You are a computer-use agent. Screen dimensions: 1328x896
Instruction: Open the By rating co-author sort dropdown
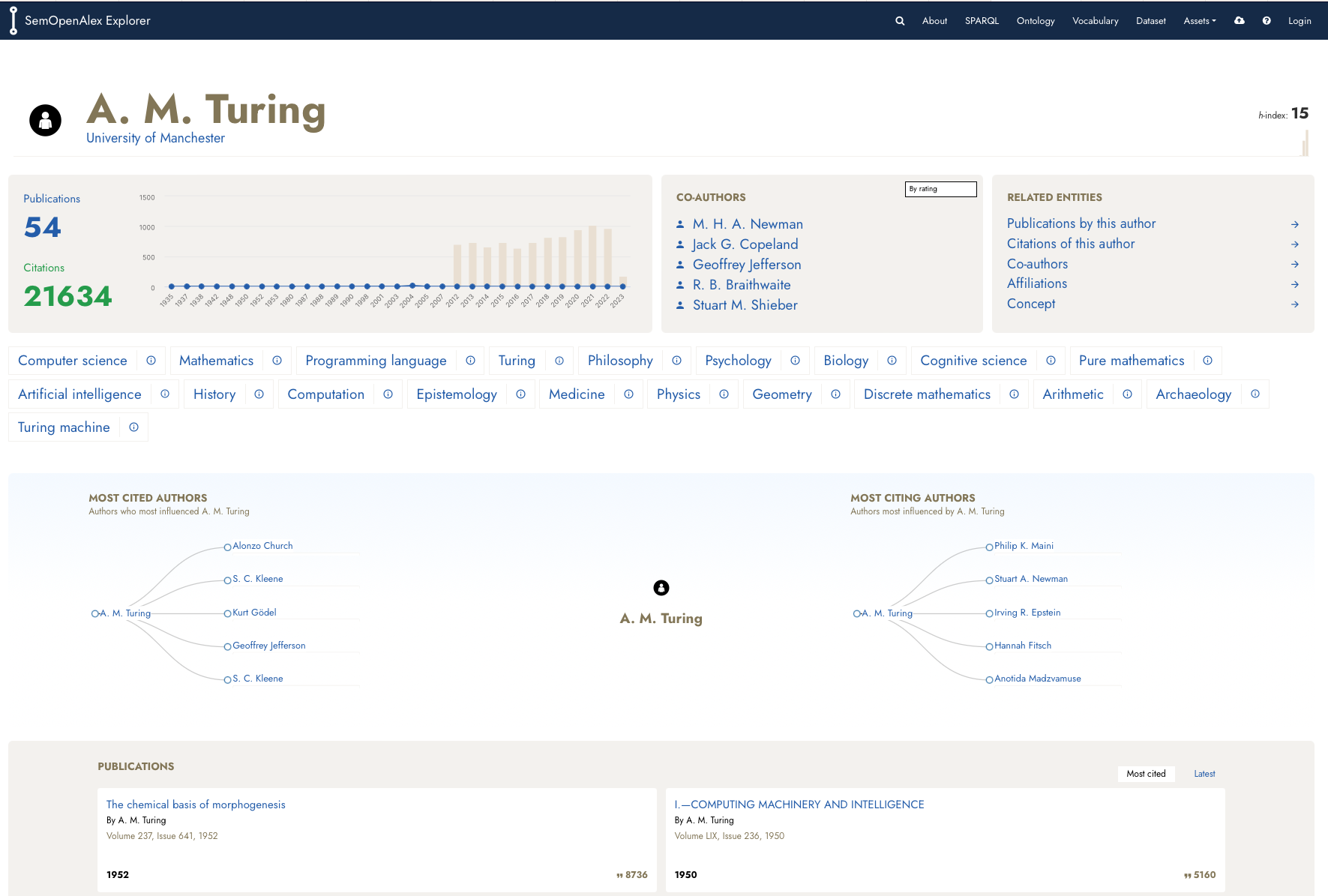pyautogui.click(x=940, y=189)
